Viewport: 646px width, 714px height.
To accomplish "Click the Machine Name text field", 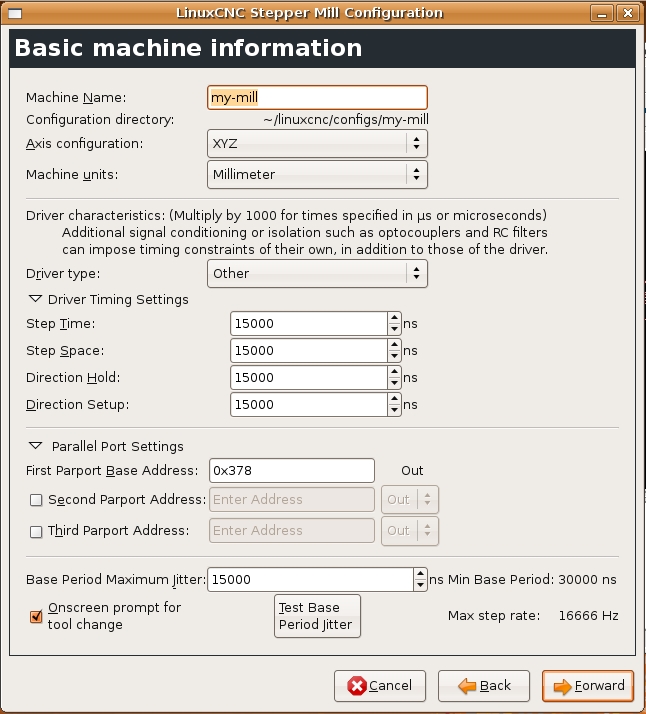I will (x=317, y=97).
